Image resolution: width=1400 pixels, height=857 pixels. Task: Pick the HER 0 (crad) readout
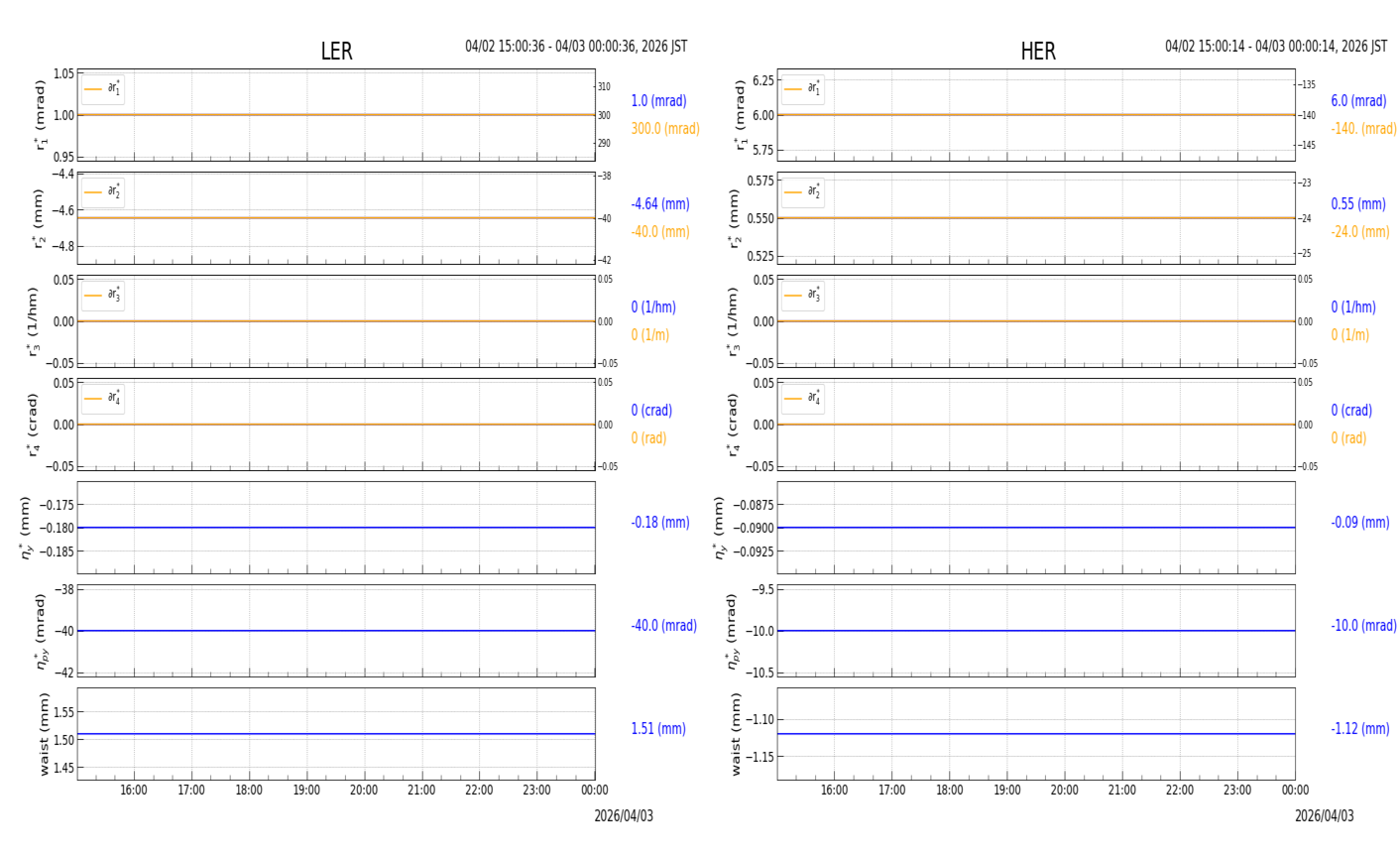1351,411
